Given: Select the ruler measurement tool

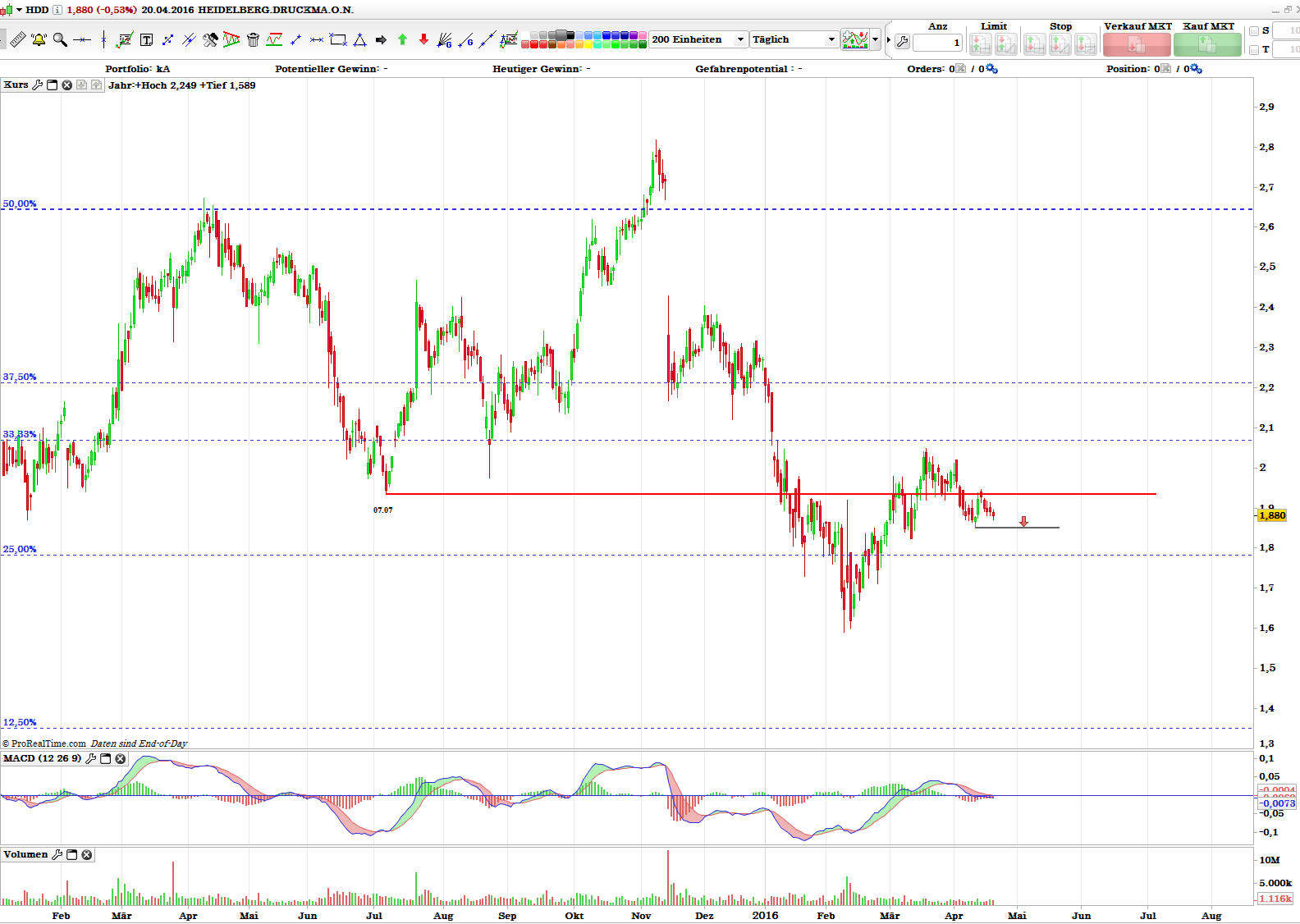Looking at the screenshot, I should pyautogui.click(x=17, y=39).
